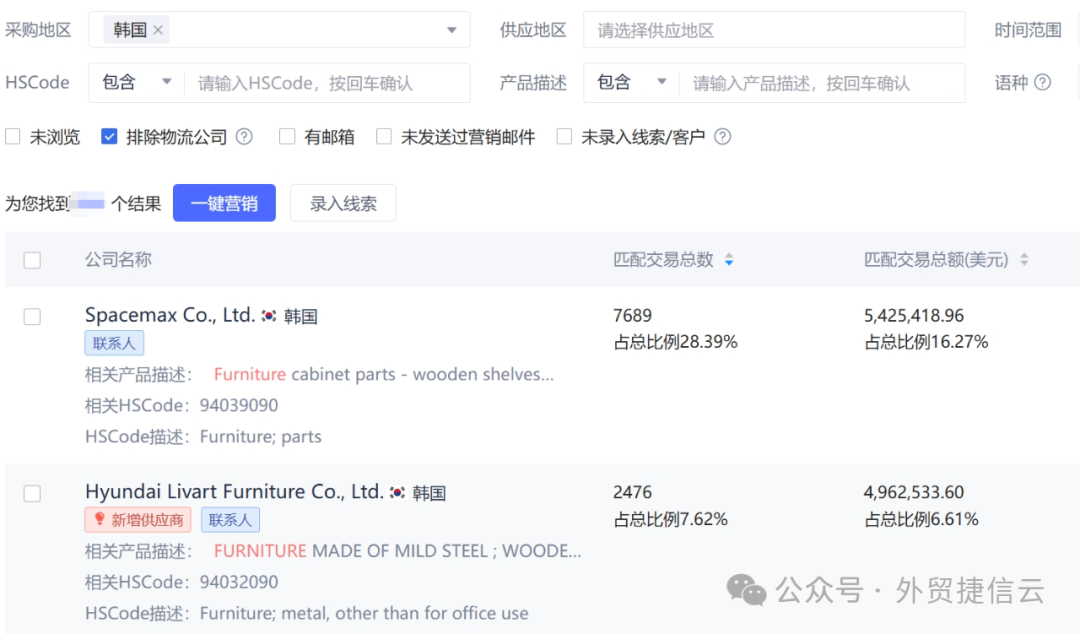The width and height of the screenshot is (1080, 634).
Task: Click the South Korea flag beside Hyundai Livart
Action: tap(397, 493)
